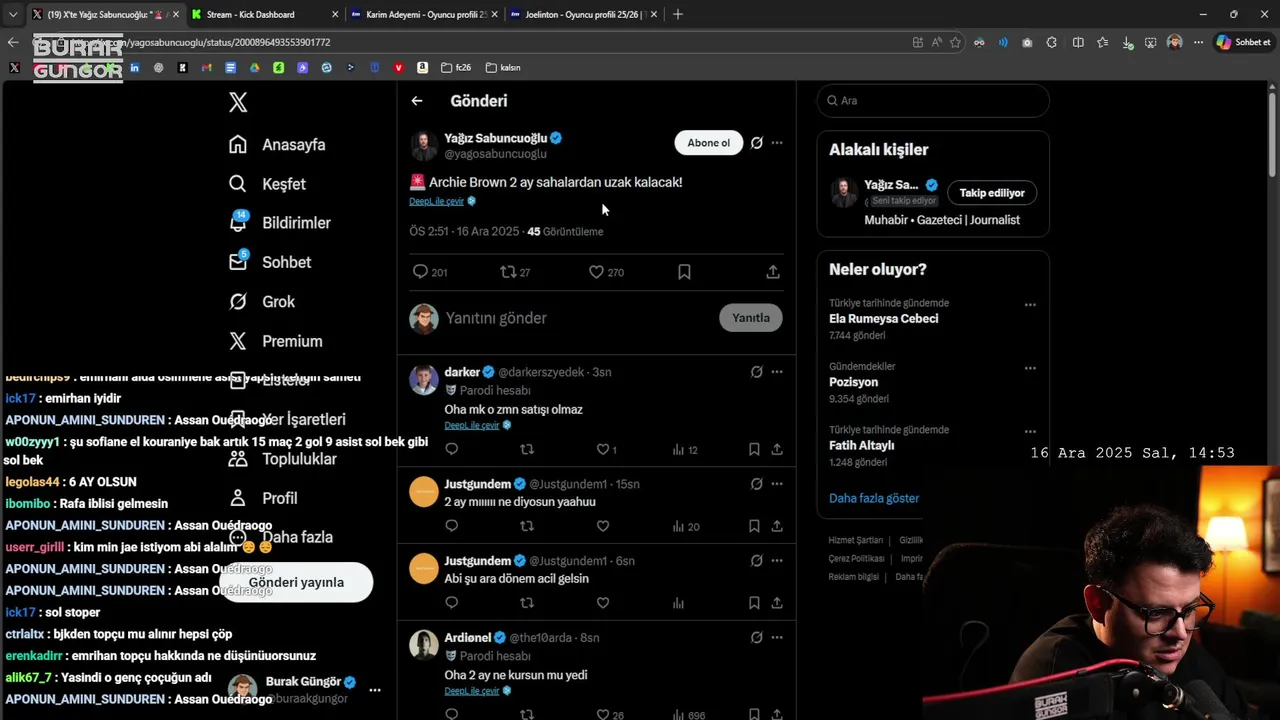Open the Amazon bookmark icon

[423, 68]
